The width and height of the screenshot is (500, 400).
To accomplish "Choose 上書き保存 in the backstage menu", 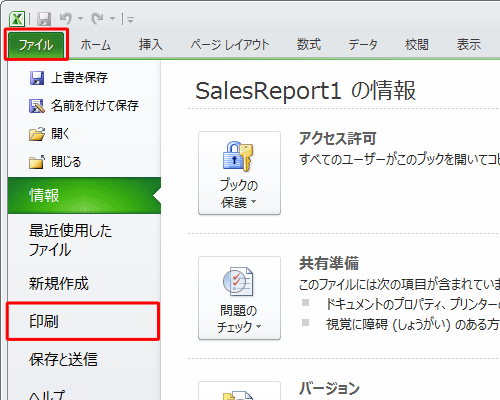I will click(84, 78).
